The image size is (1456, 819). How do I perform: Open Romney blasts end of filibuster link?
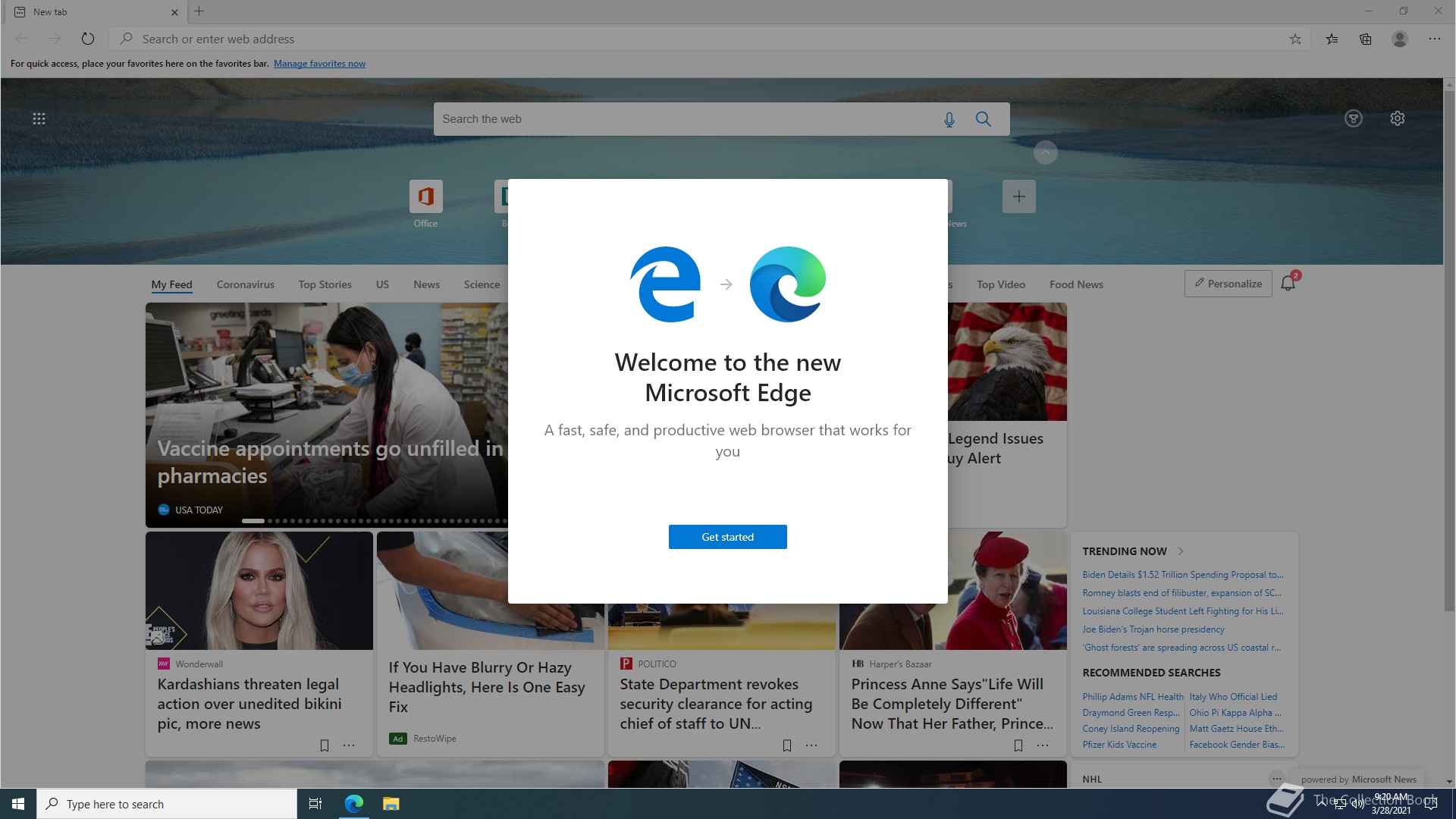point(1181,593)
